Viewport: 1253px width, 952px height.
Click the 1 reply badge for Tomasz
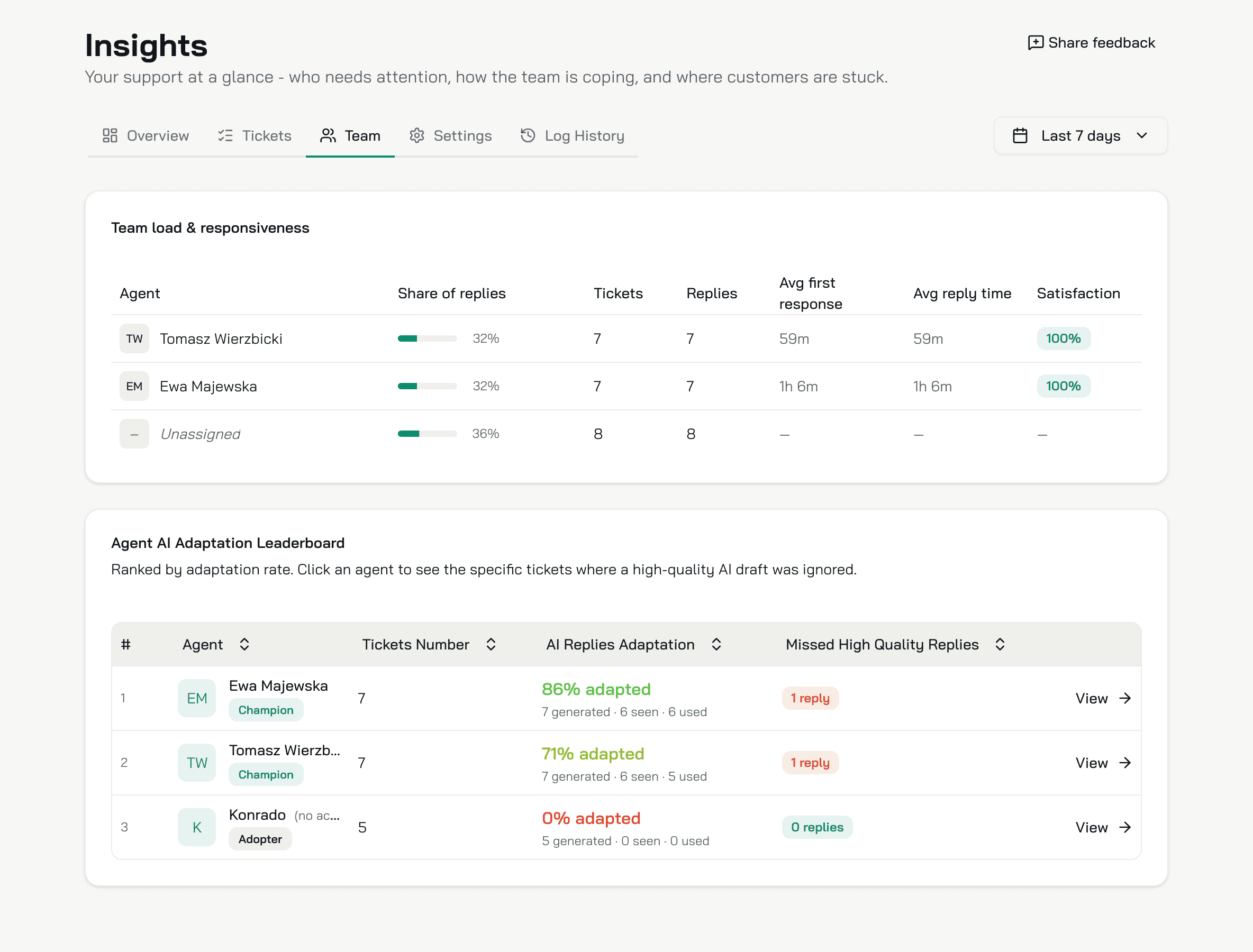click(810, 763)
